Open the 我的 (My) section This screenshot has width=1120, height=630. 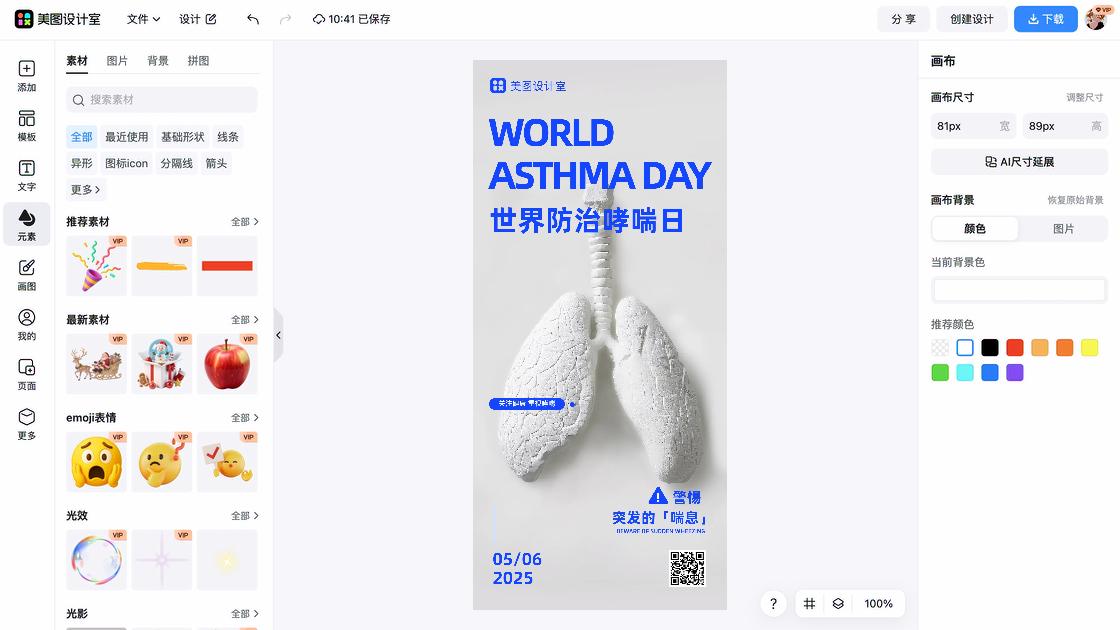[26, 325]
